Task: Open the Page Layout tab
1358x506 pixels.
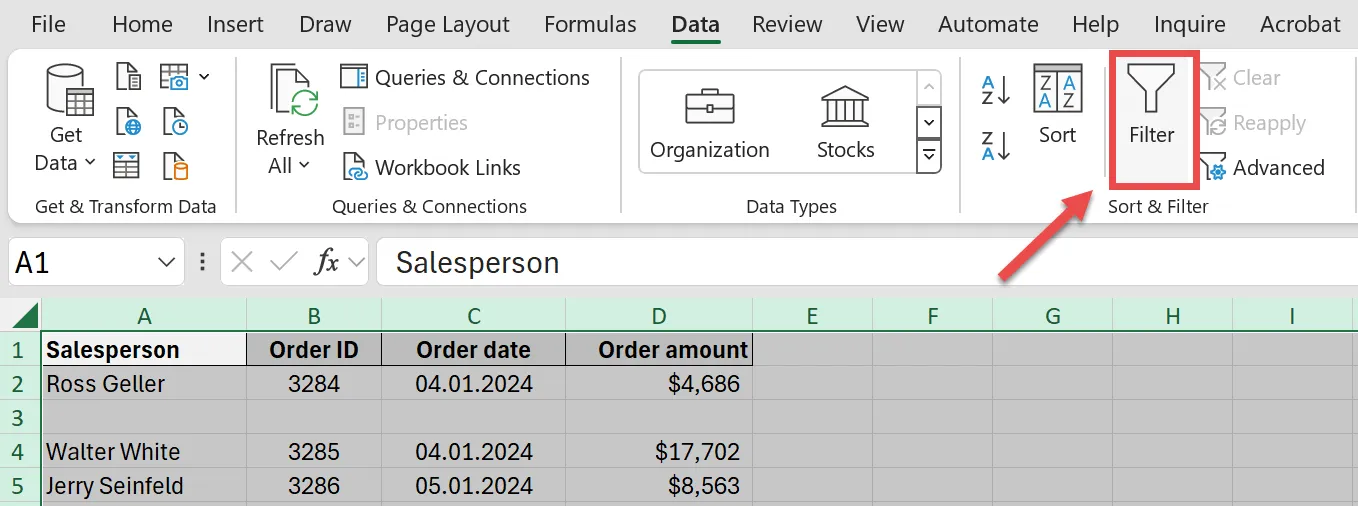Action: point(447,25)
